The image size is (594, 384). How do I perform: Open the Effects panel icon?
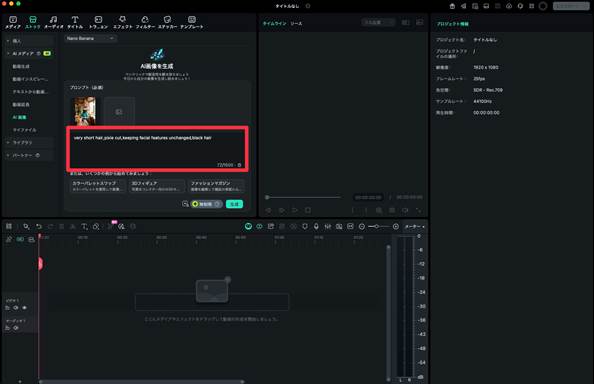coord(122,19)
